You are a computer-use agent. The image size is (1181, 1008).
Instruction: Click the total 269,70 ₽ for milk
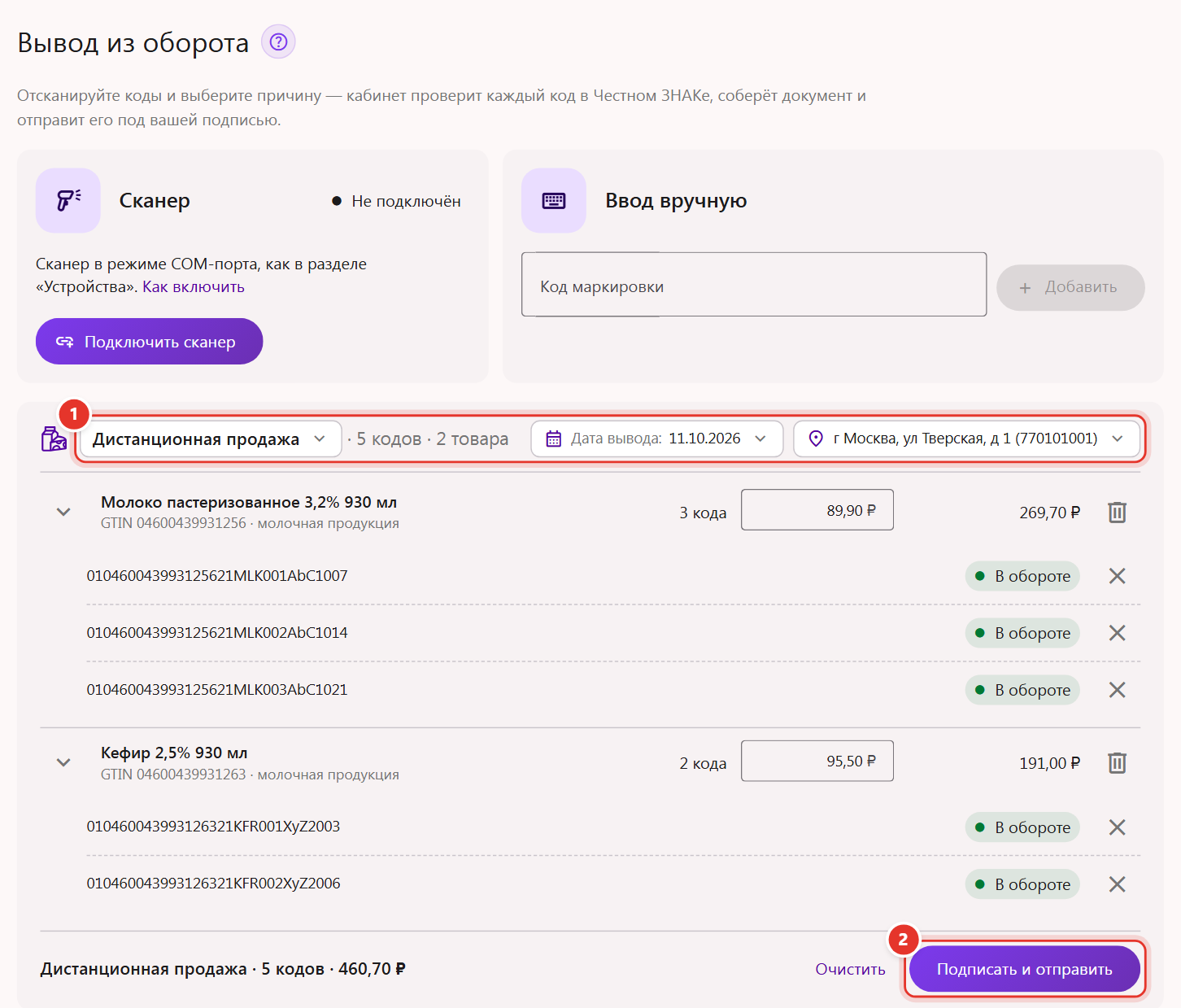pos(1049,513)
